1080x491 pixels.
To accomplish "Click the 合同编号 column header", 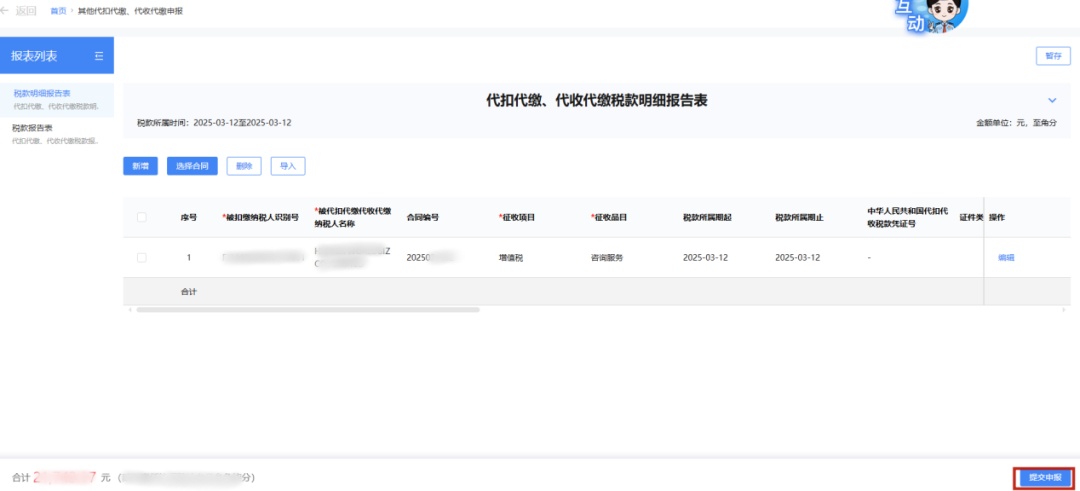I will 423,217.
